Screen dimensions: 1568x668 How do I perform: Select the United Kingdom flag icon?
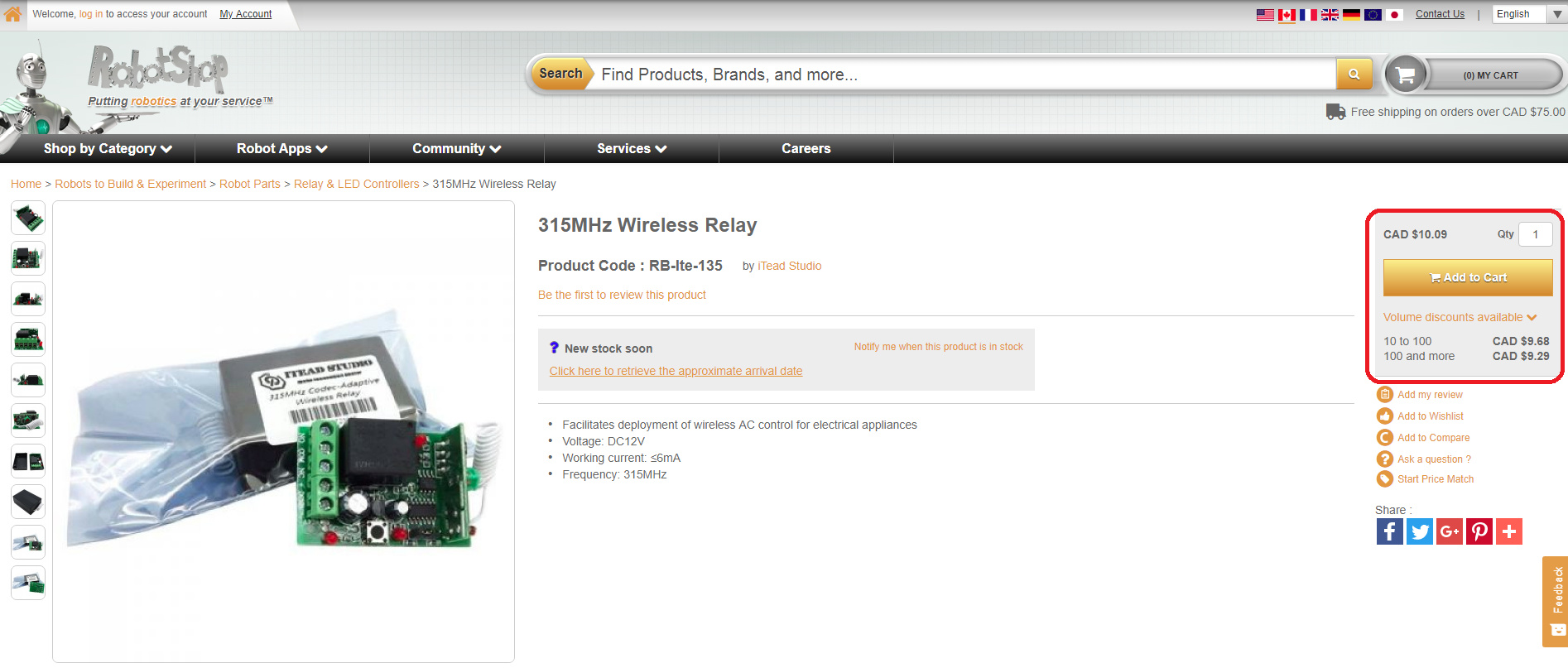click(x=1330, y=15)
